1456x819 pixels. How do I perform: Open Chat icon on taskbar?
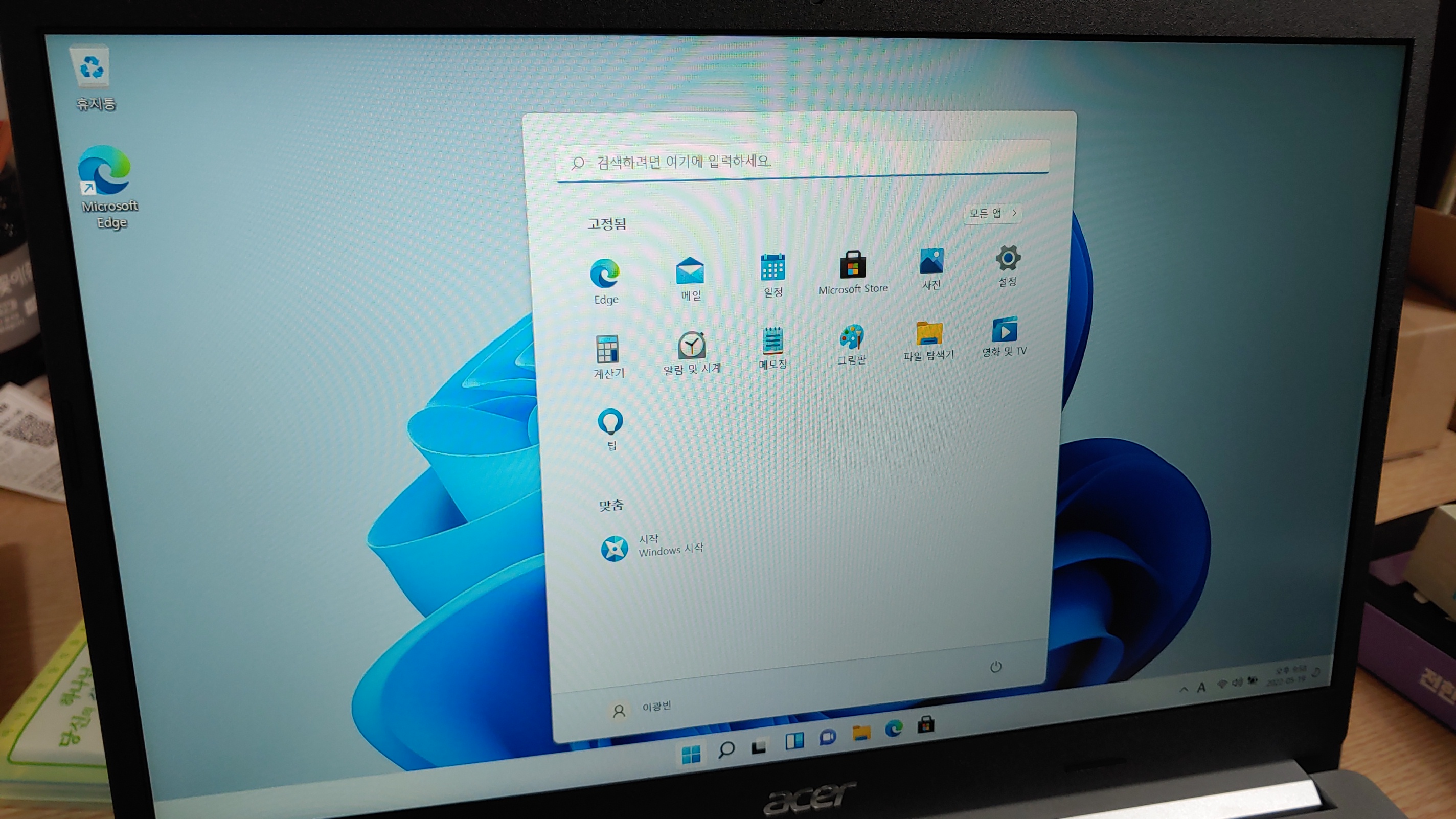point(828,737)
